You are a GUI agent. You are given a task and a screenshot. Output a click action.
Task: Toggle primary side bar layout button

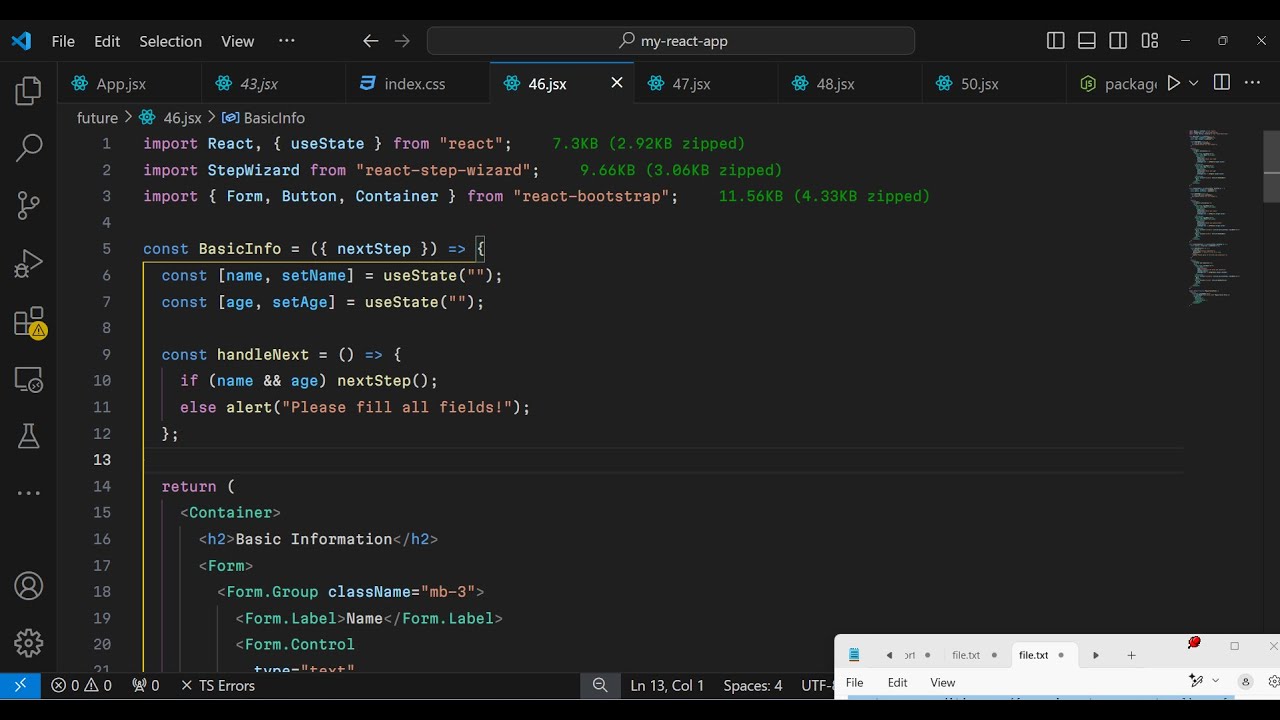click(x=1056, y=41)
